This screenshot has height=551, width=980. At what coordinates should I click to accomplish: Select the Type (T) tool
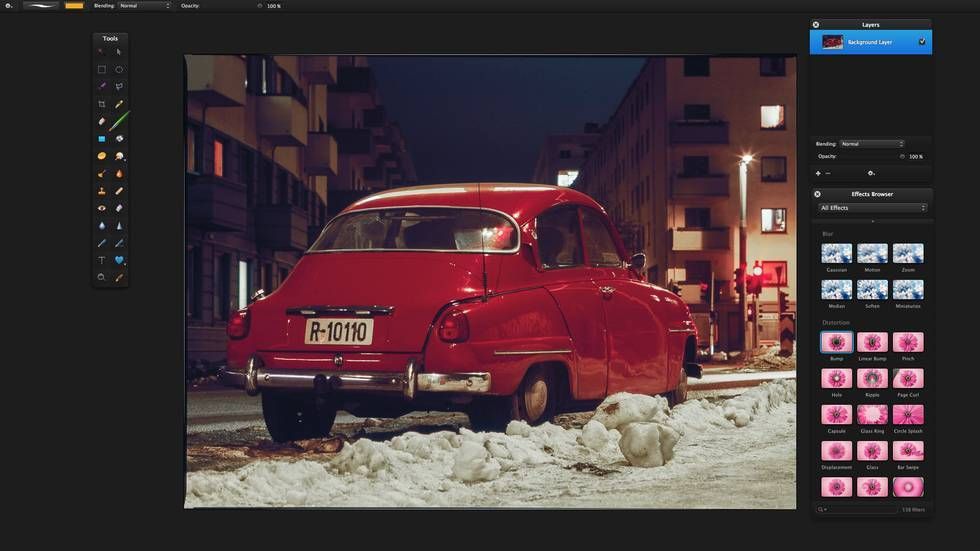[x=101, y=260]
